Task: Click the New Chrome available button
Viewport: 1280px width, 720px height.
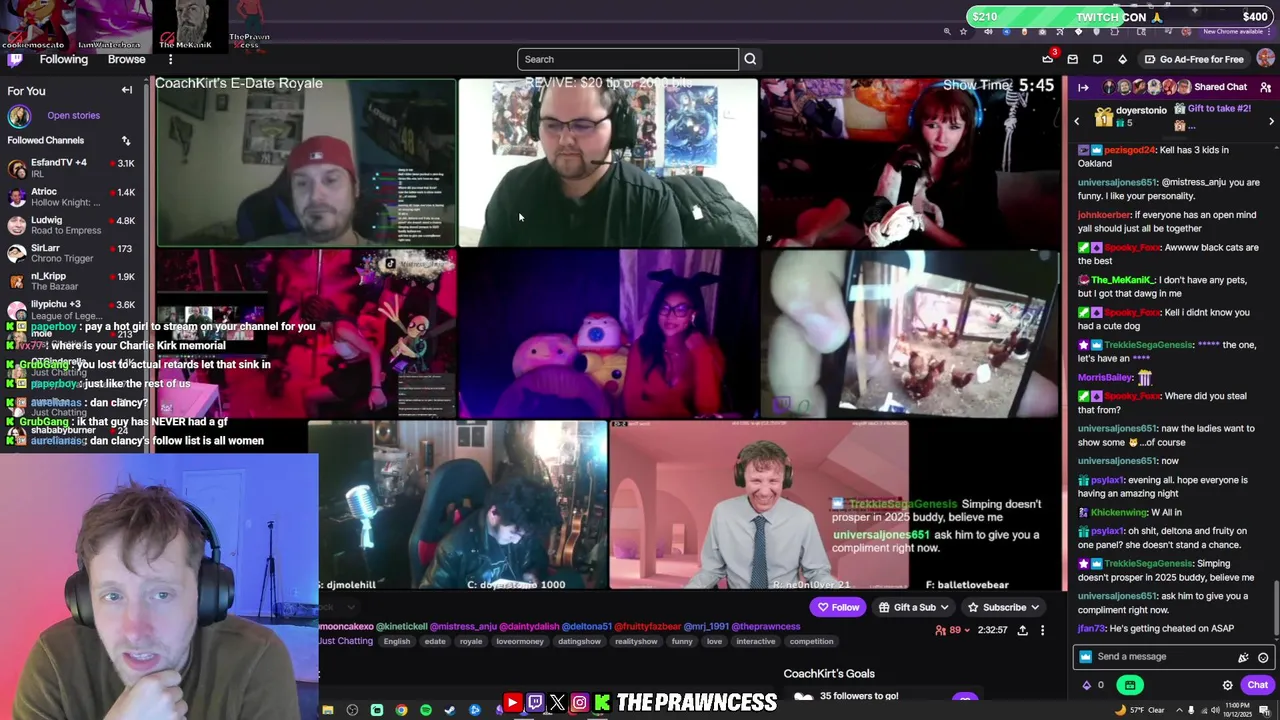Action: click(x=1233, y=32)
